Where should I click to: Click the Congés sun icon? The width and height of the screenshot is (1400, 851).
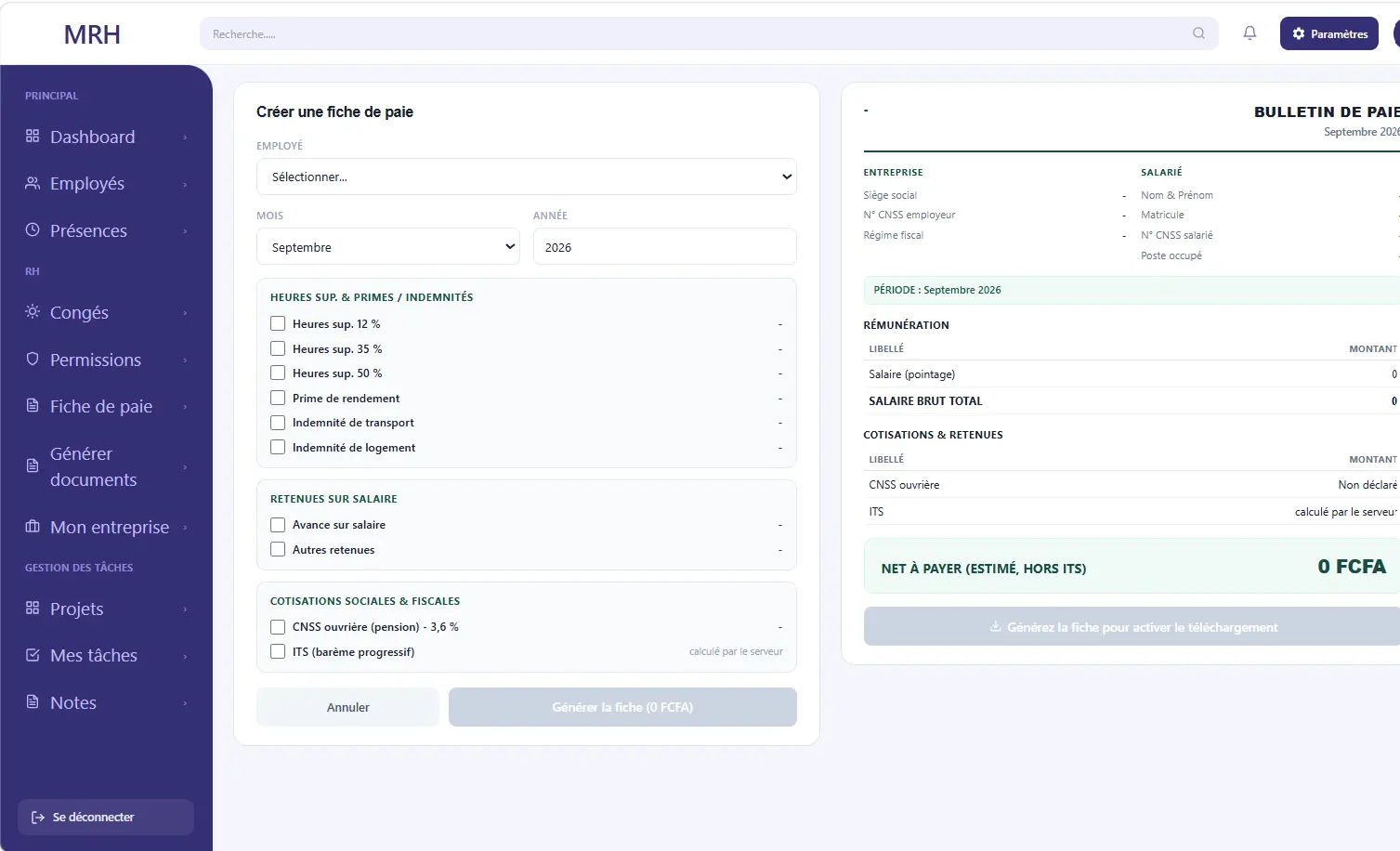point(33,312)
